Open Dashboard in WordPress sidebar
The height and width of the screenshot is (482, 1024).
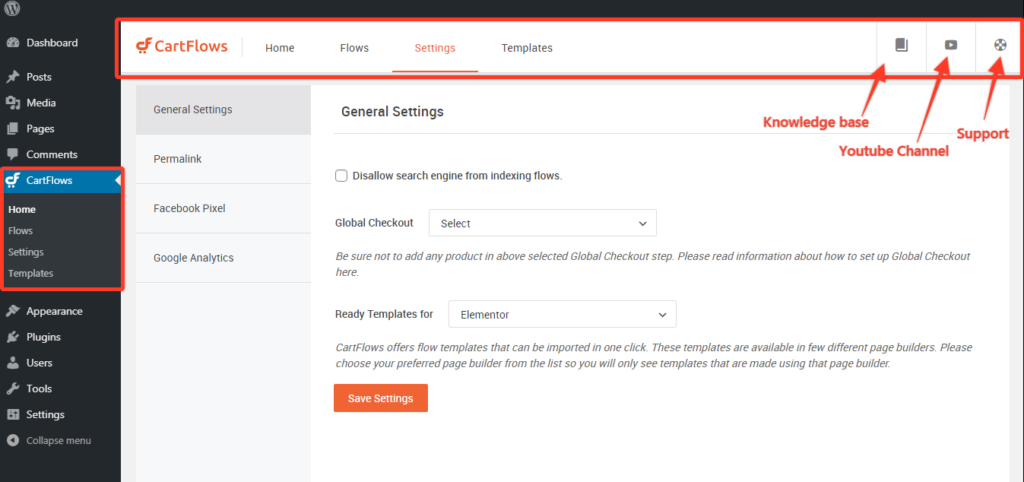52,43
